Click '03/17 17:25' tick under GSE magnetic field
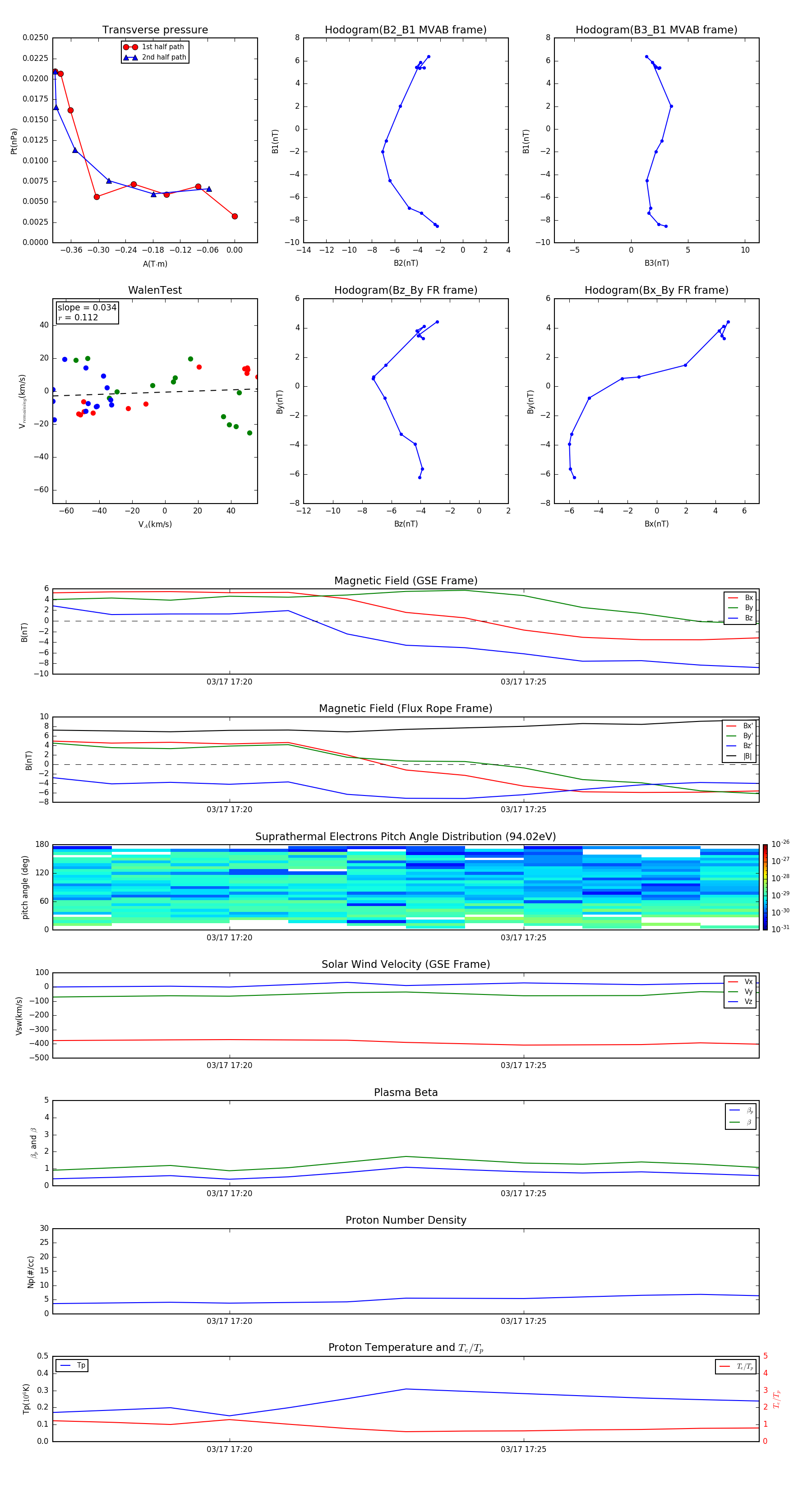 524,682
